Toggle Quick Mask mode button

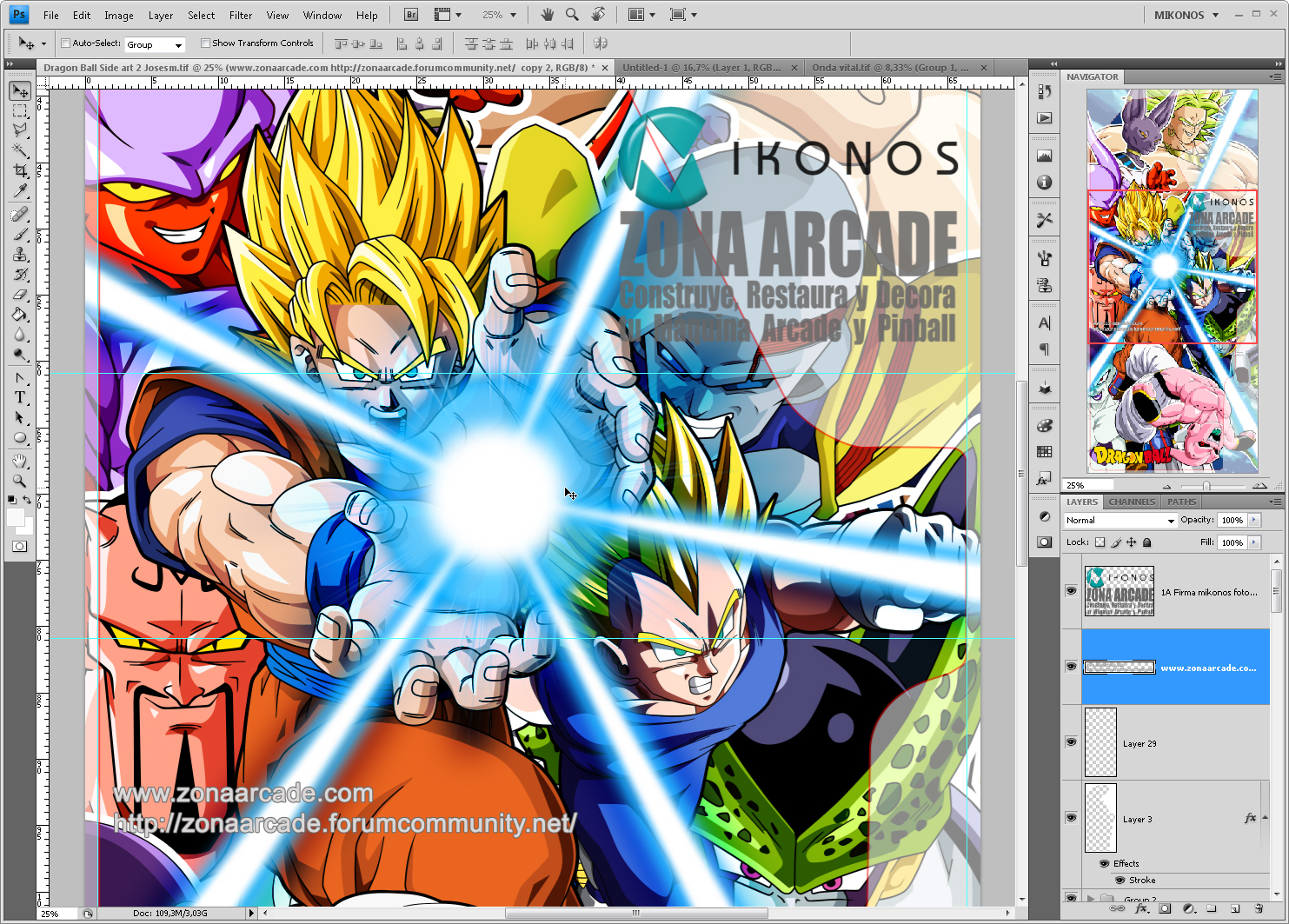click(20, 546)
